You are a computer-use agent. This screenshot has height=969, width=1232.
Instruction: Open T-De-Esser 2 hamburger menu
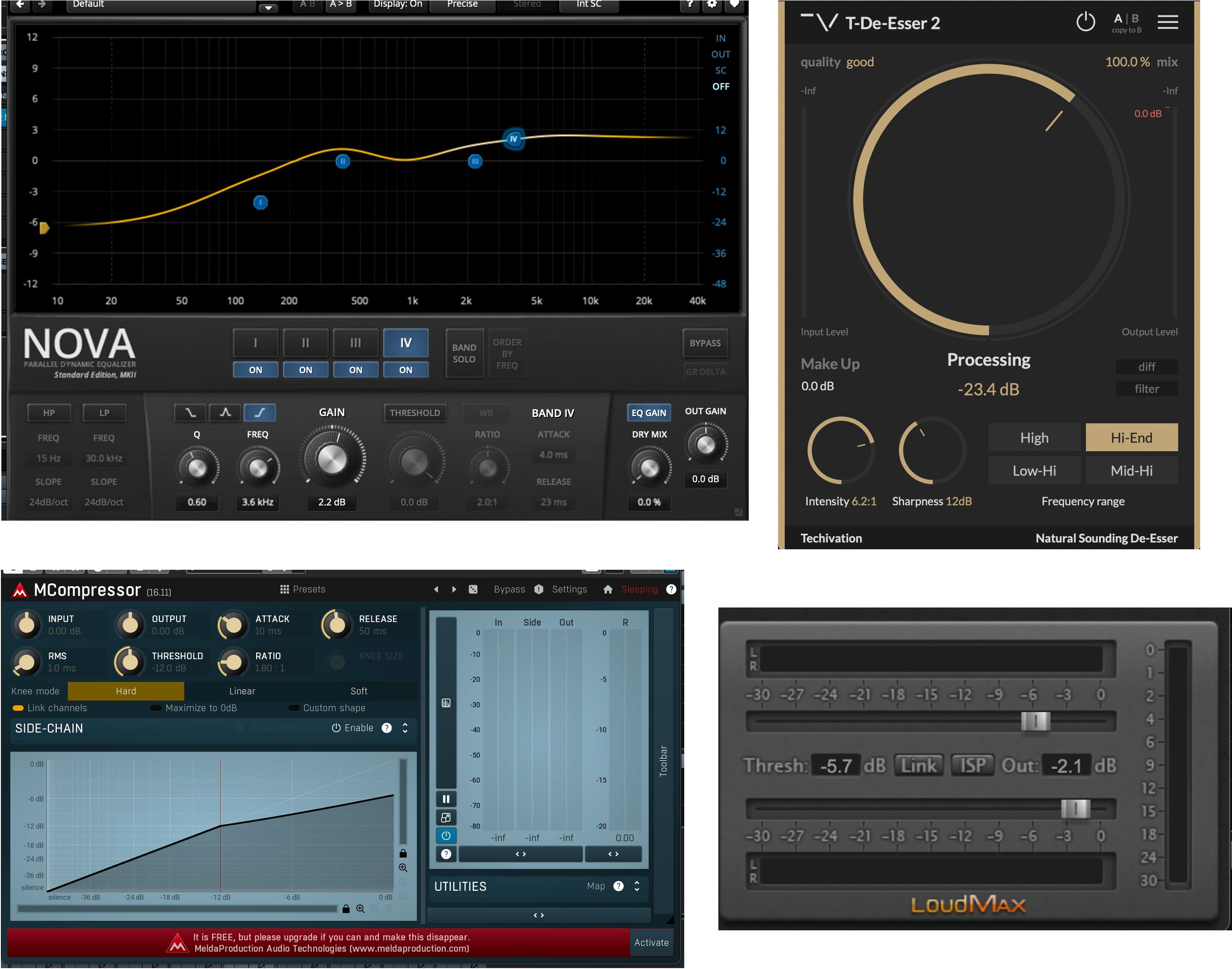coord(1167,22)
